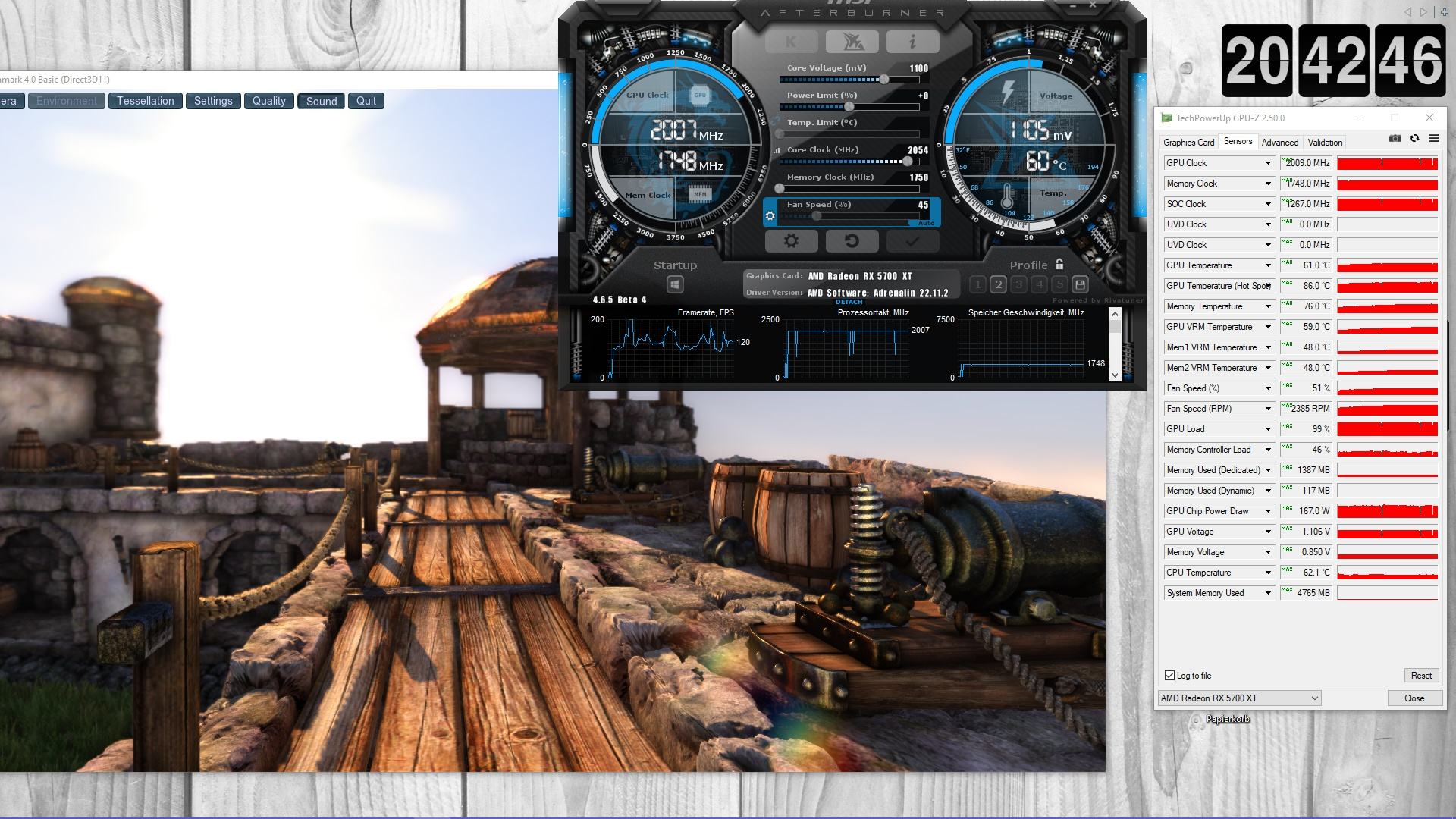
Task: Click the GPU-Z screenshot camera icon
Action: pyautogui.click(x=1395, y=138)
